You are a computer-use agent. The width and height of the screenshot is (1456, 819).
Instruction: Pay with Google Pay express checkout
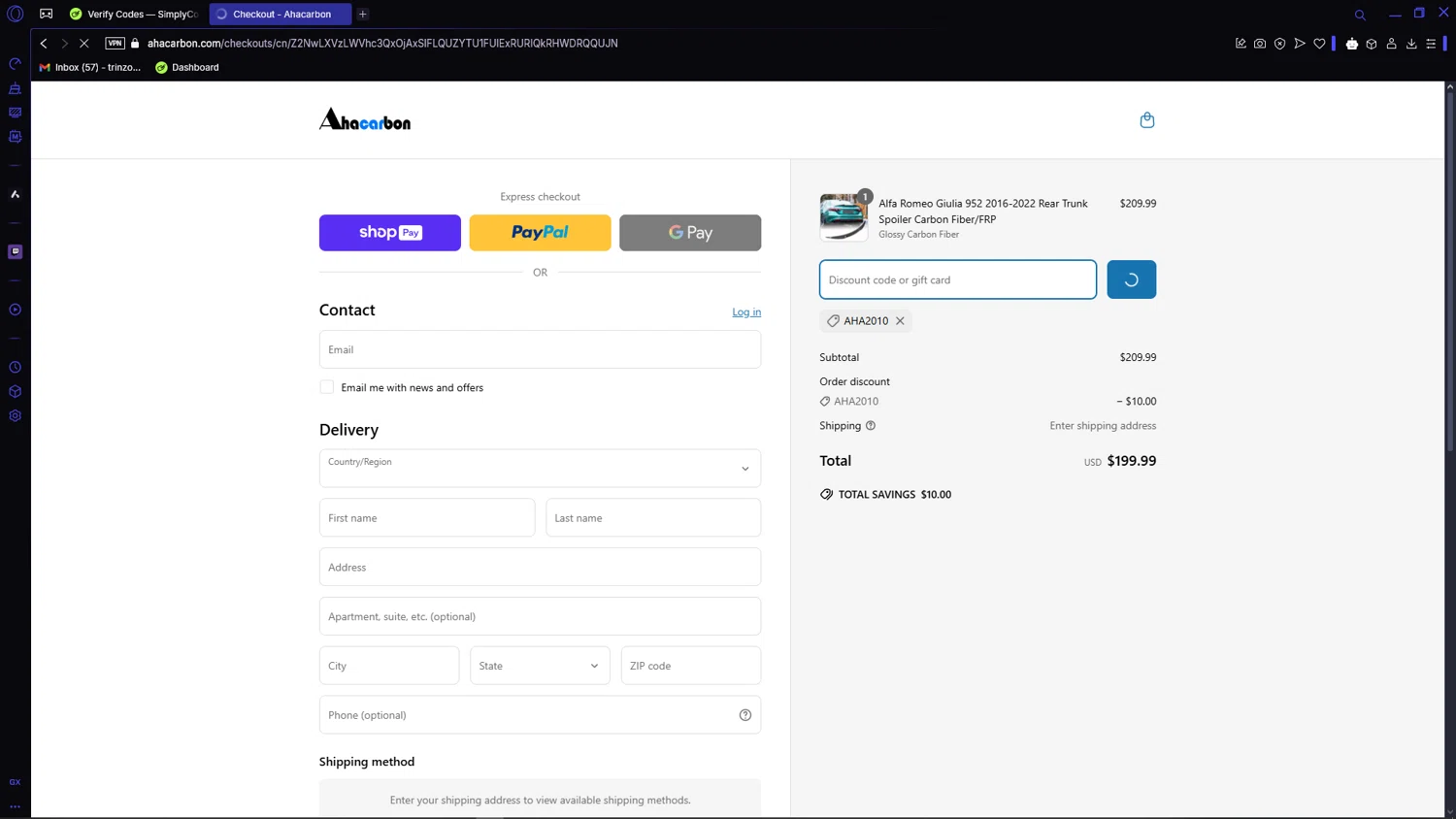690,233
